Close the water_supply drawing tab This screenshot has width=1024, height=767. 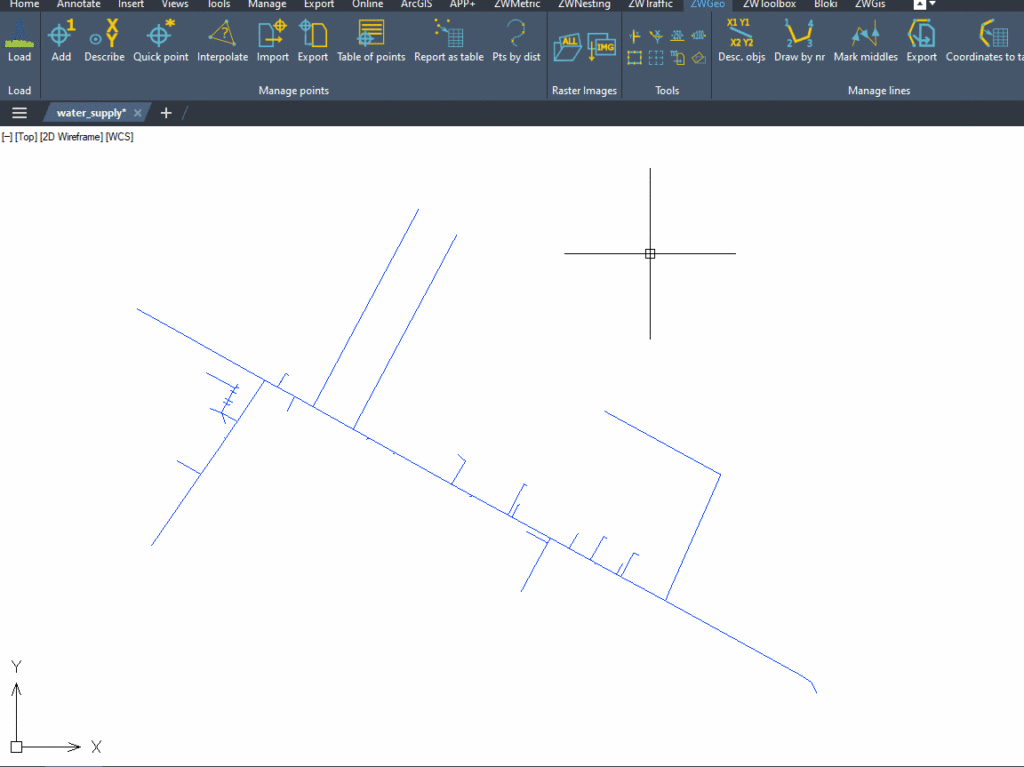[x=137, y=113]
